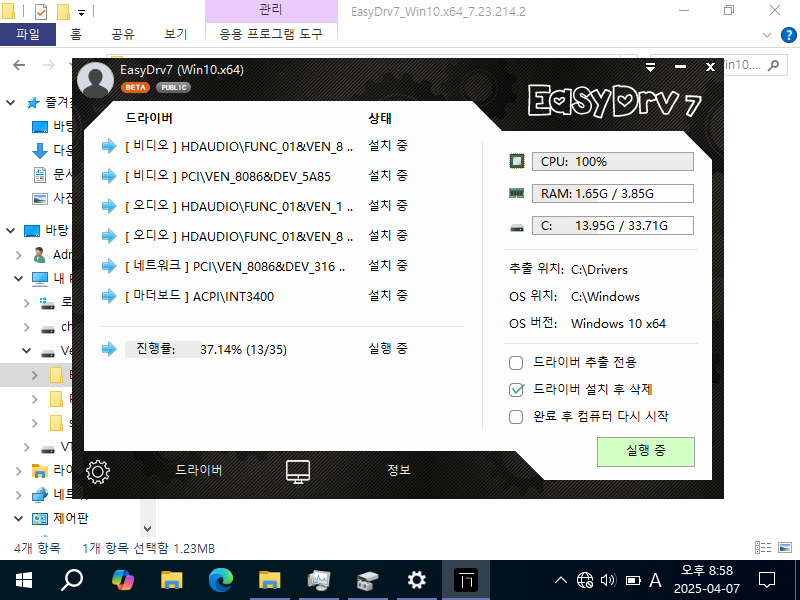Enable 완료 후 컴퓨터 다시 시작 checkbox

[516, 417]
